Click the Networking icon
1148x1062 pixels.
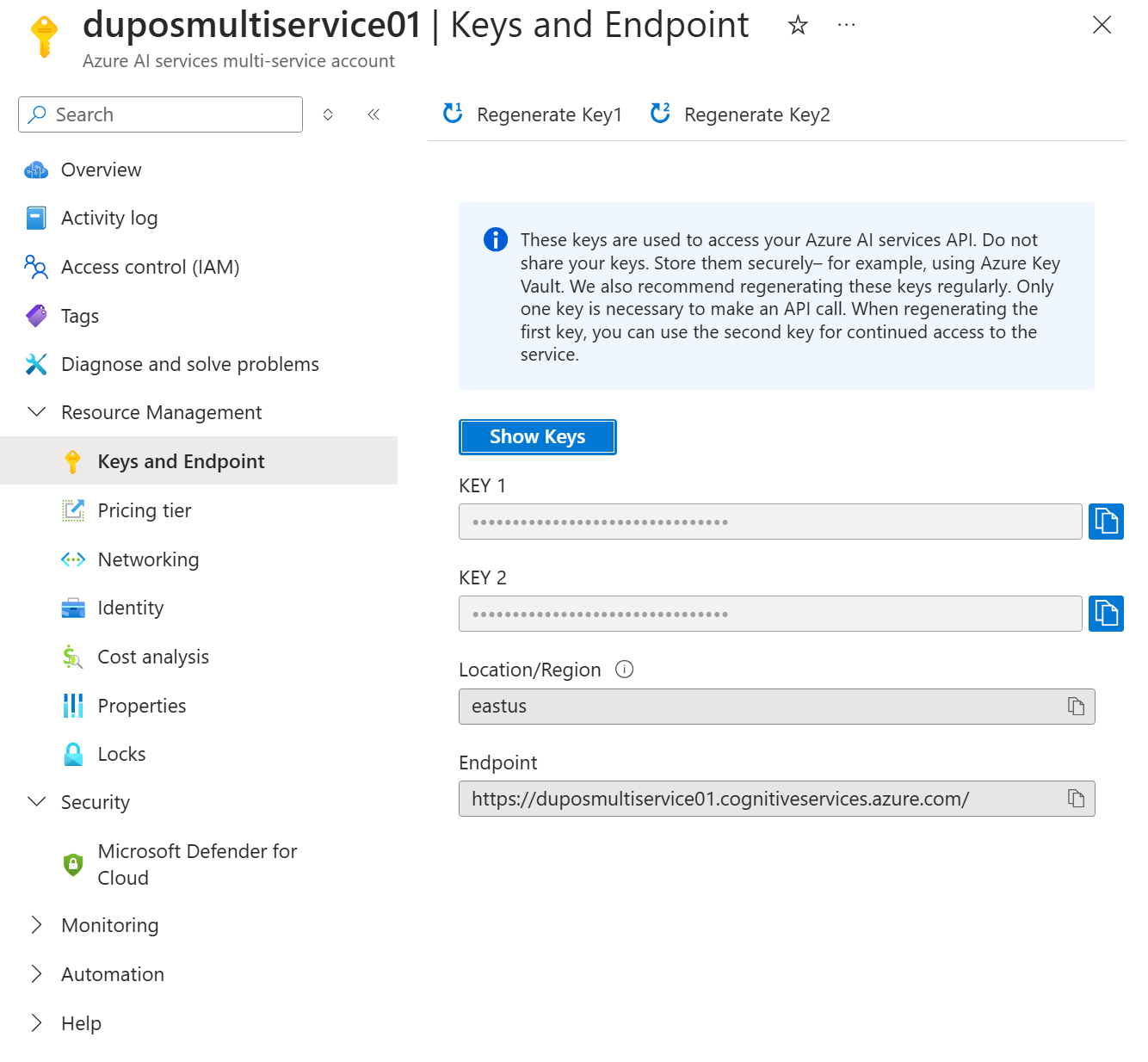[x=73, y=559]
